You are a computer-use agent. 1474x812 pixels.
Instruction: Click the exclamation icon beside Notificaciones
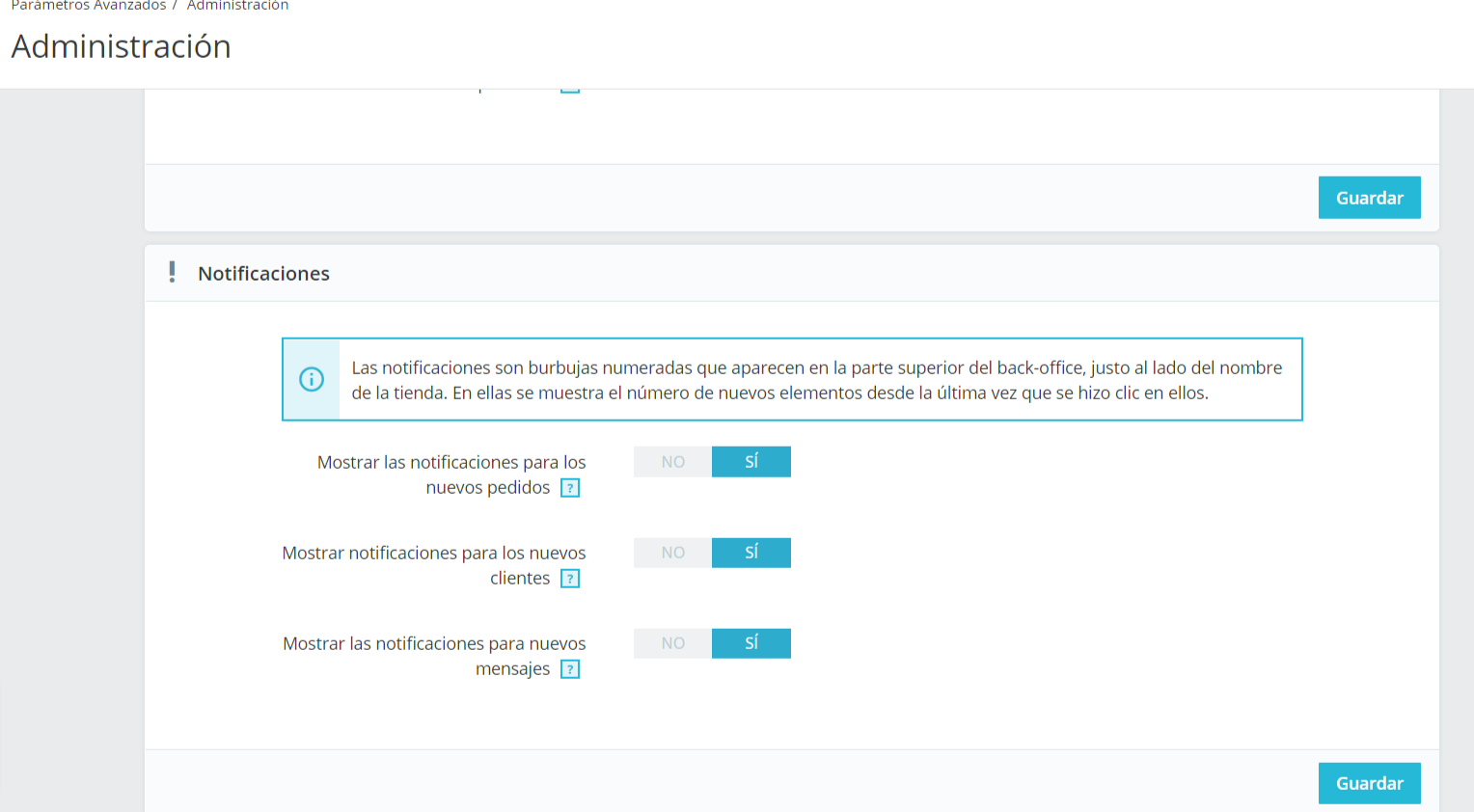(x=172, y=273)
